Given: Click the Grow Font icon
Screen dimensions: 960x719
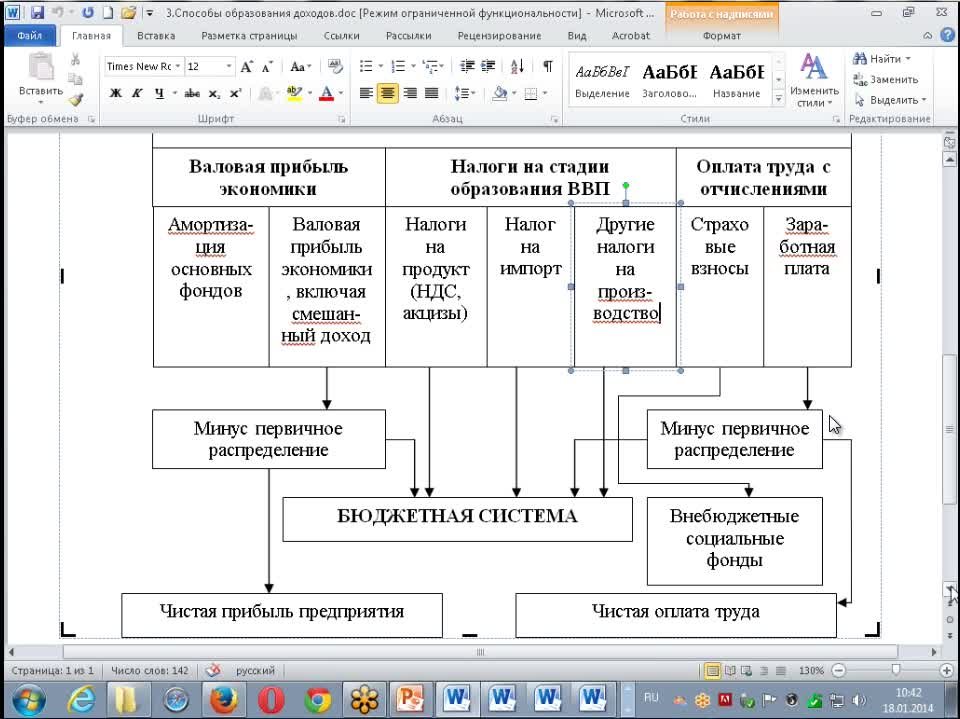Looking at the screenshot, I should tap(246, 67).
